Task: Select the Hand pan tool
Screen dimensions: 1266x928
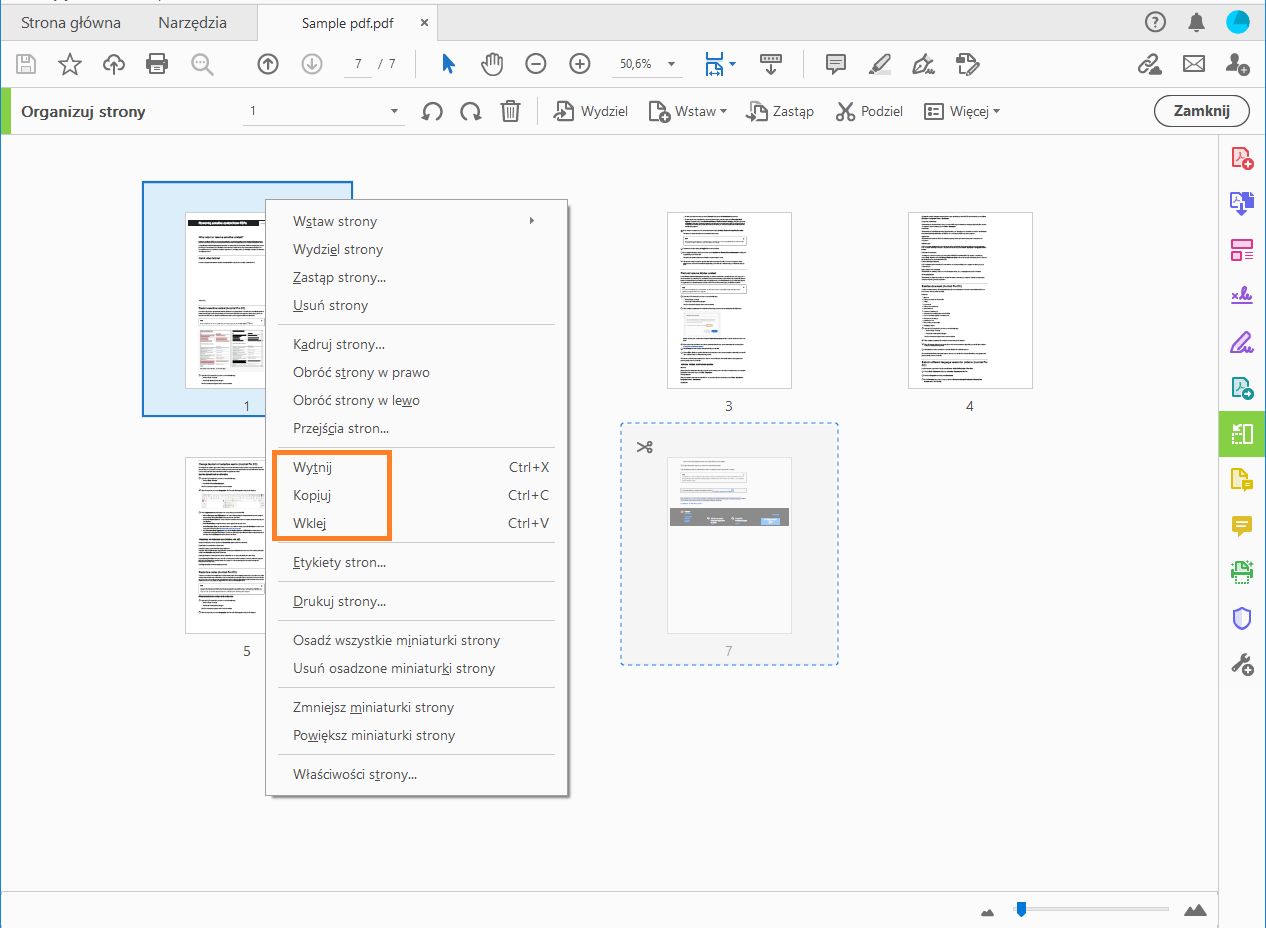Action: pyautogui.click(x=491, y=64)
